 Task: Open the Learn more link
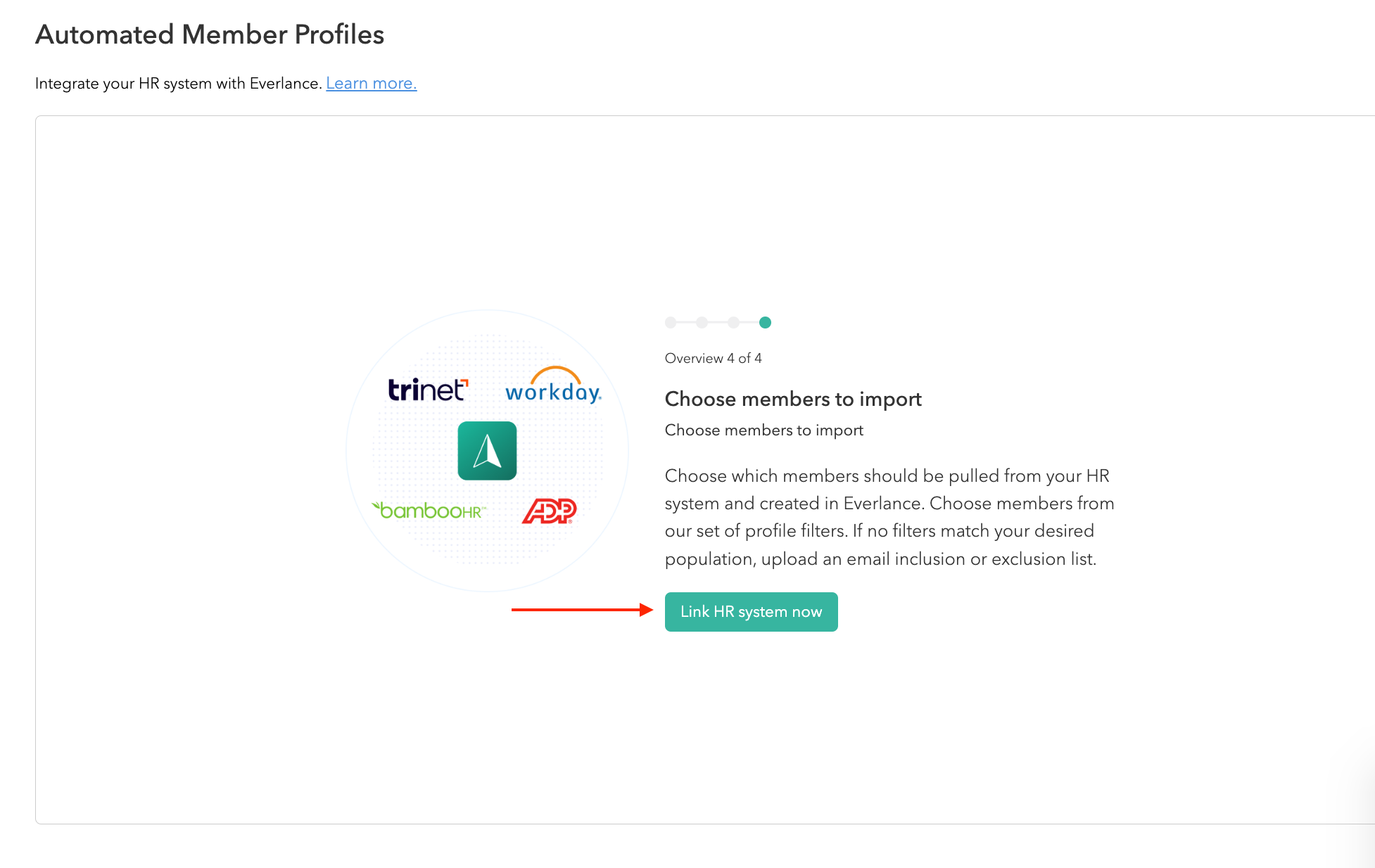click(x=371, y=83)
